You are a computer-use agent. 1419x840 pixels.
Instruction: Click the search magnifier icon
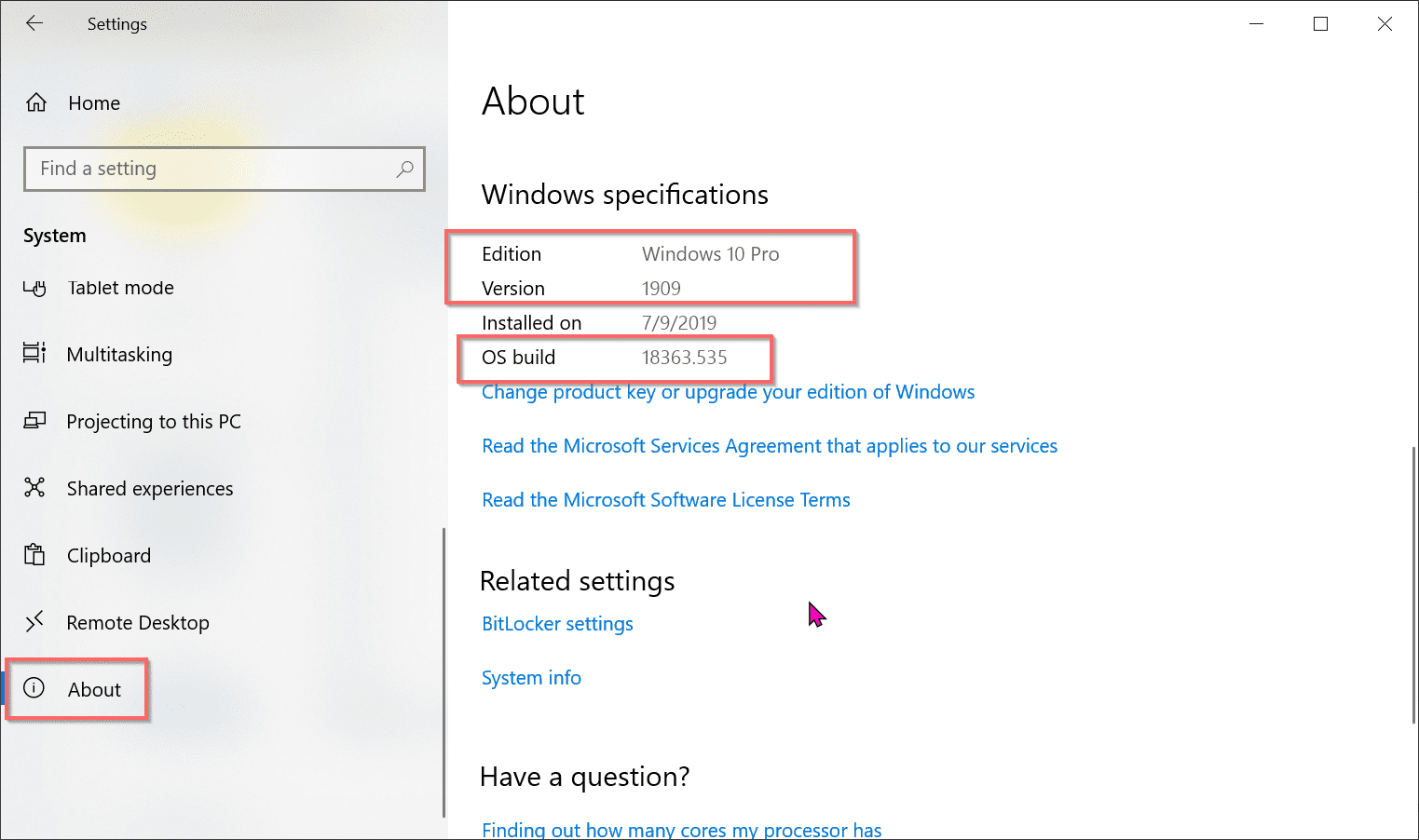pos(404,169)
